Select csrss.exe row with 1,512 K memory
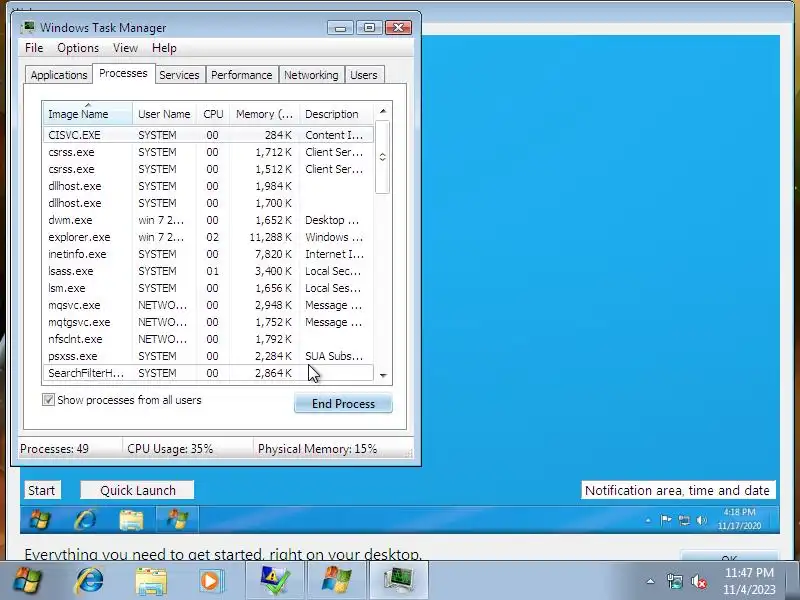 (208, 169)
